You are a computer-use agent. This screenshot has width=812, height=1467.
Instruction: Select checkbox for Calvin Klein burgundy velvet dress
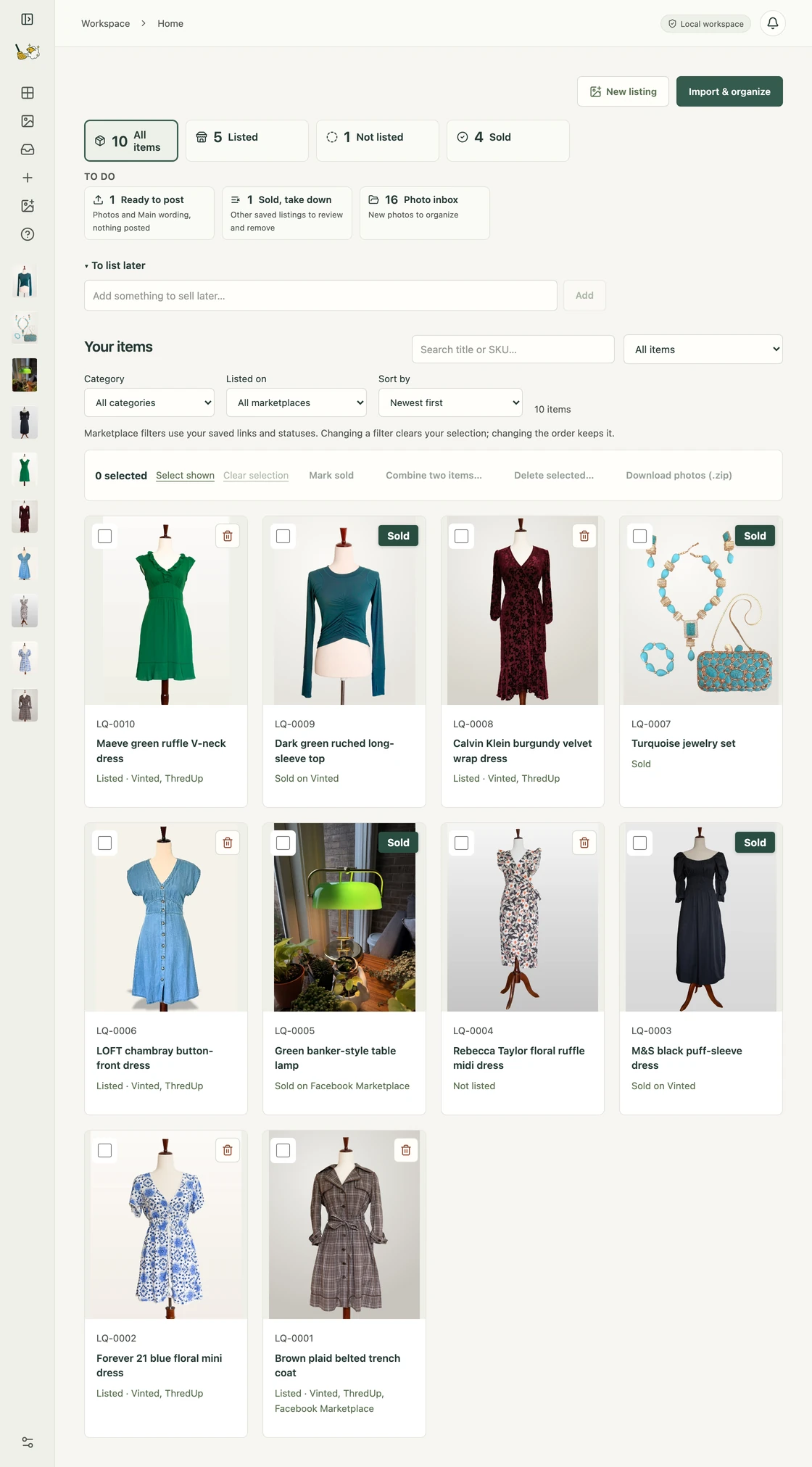coord(462,536)
